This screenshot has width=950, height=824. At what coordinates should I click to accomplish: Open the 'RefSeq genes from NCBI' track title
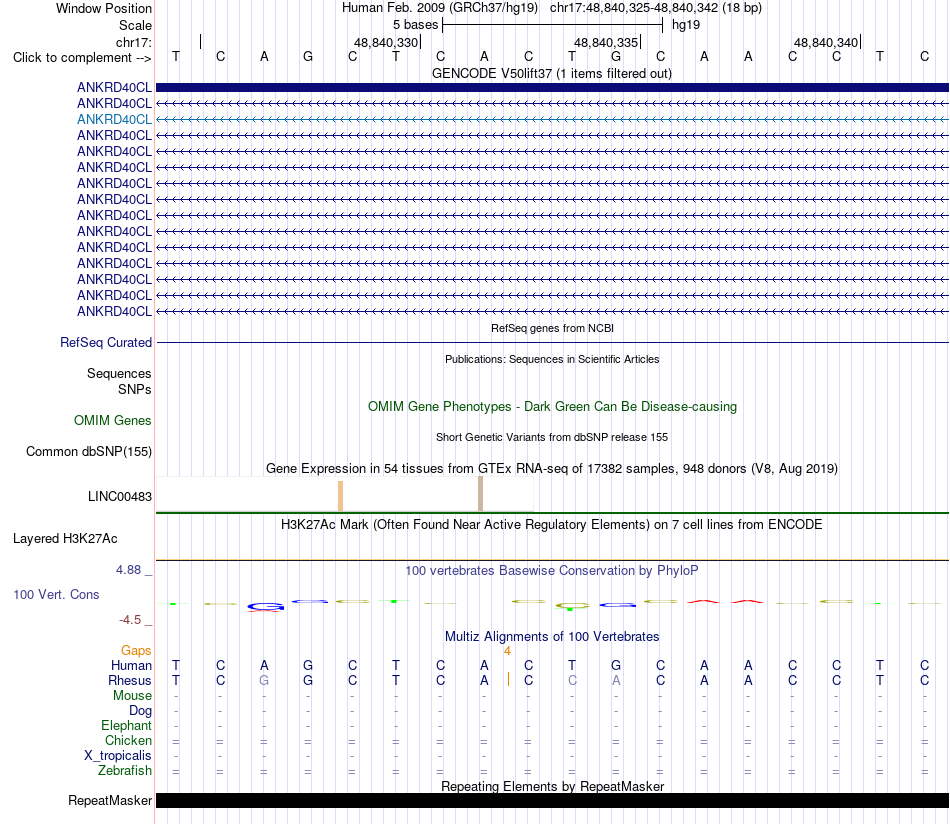click(552, 328)
